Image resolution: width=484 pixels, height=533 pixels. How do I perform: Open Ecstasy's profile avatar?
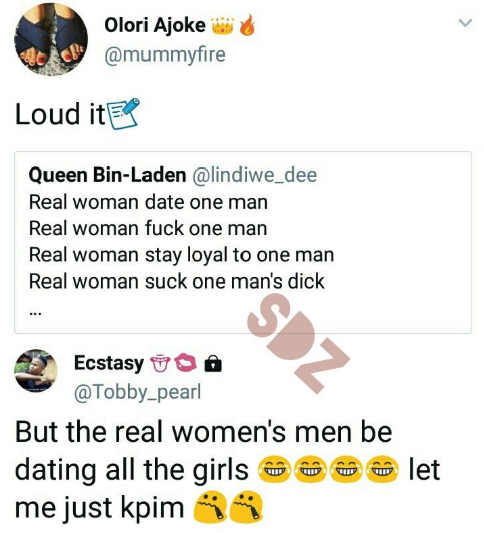(36, 371)
